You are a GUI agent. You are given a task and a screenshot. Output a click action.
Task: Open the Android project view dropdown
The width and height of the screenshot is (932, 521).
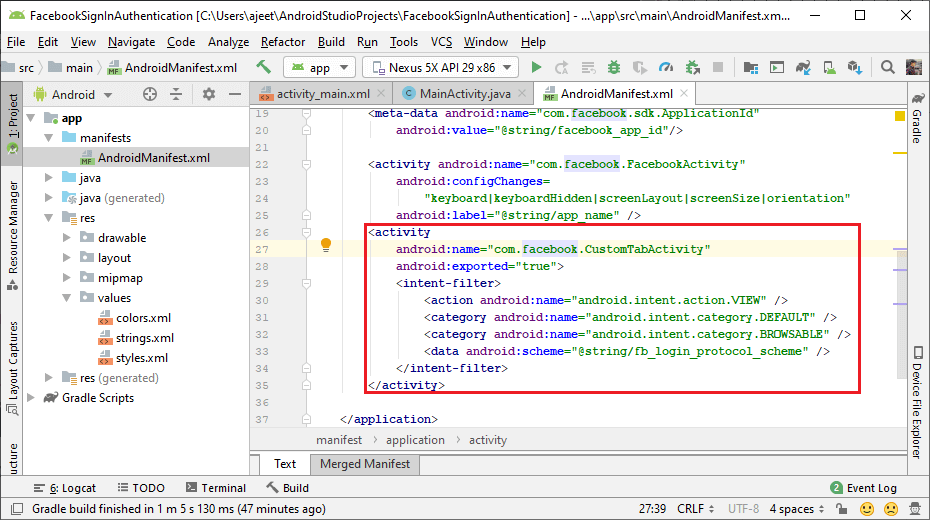tap(73, 94)
